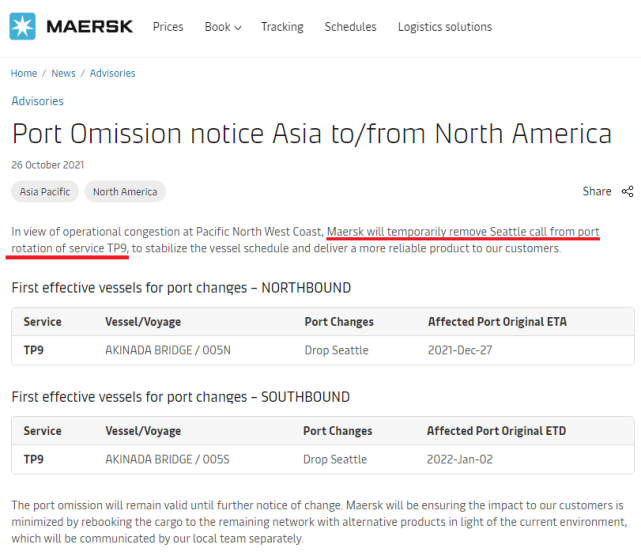Click the MAERSK wordmark
This screenshot has height=552, width=641.
click(x=90, y=27)
